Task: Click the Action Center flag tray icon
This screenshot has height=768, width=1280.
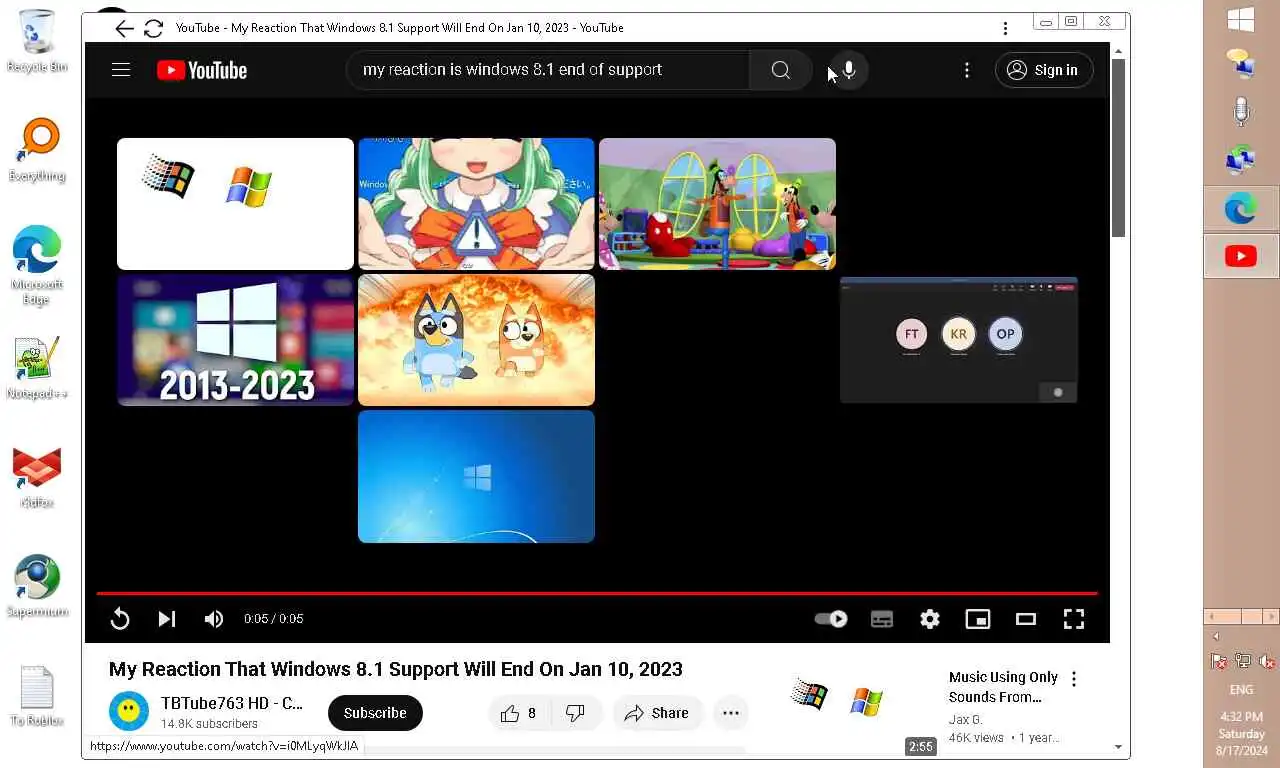Action: pyautogui.click(x=1218, y=661)
